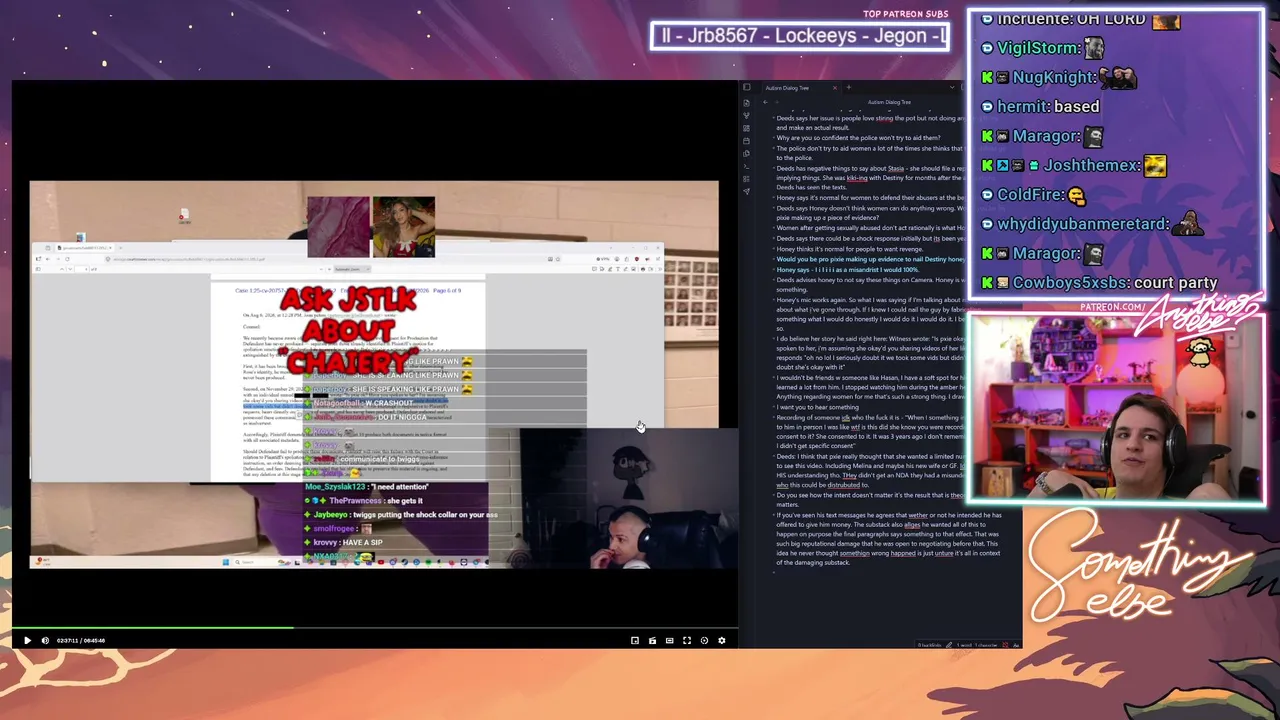Toggle theater mode in the video player
This screenshot has width=1280, height=720.
(670, 640)
